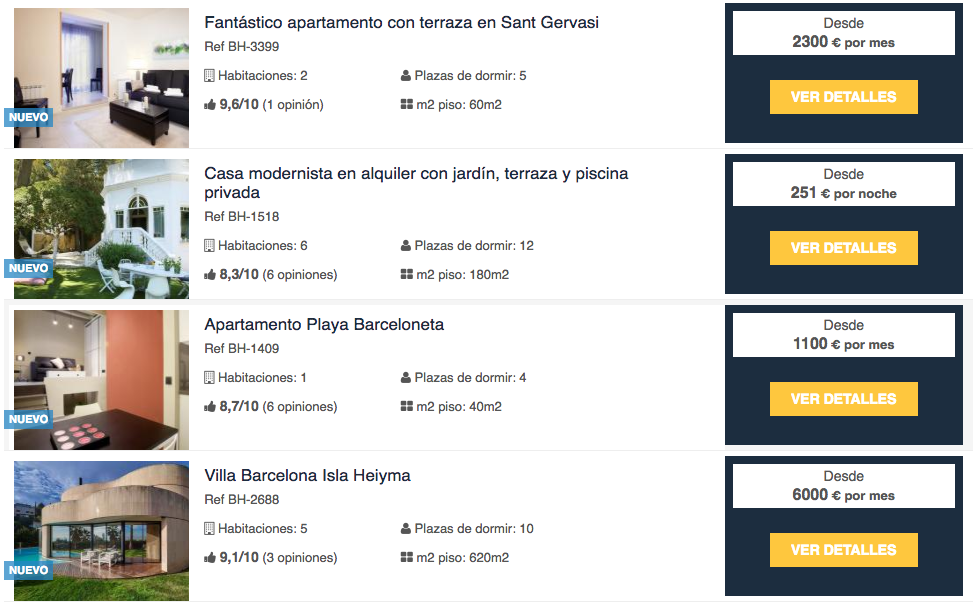
Task: Click VER DETALLES for 1100 € listing
Action: (x=844, y=399)
